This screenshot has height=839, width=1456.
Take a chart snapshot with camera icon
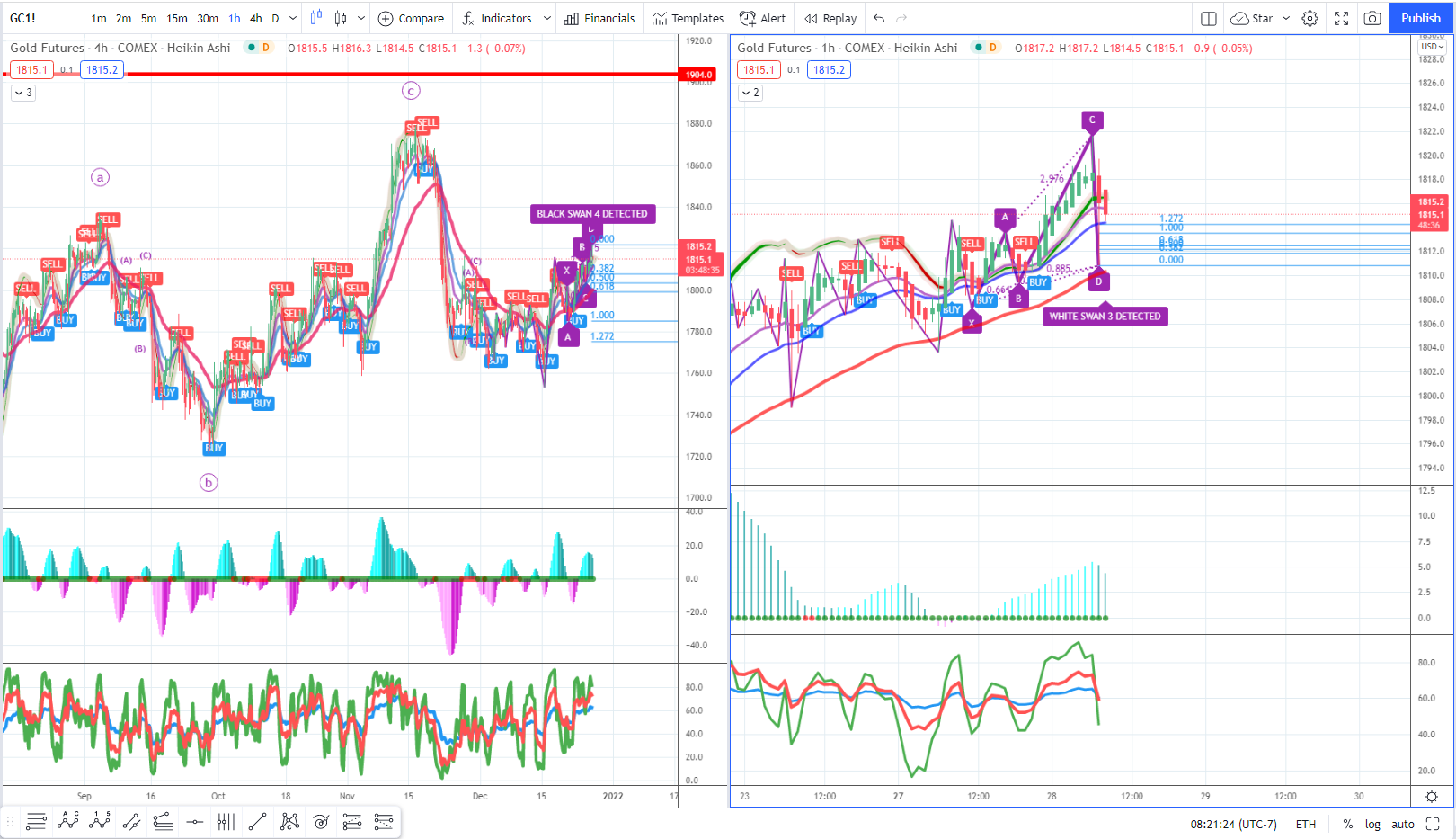tap(1372, 18)
